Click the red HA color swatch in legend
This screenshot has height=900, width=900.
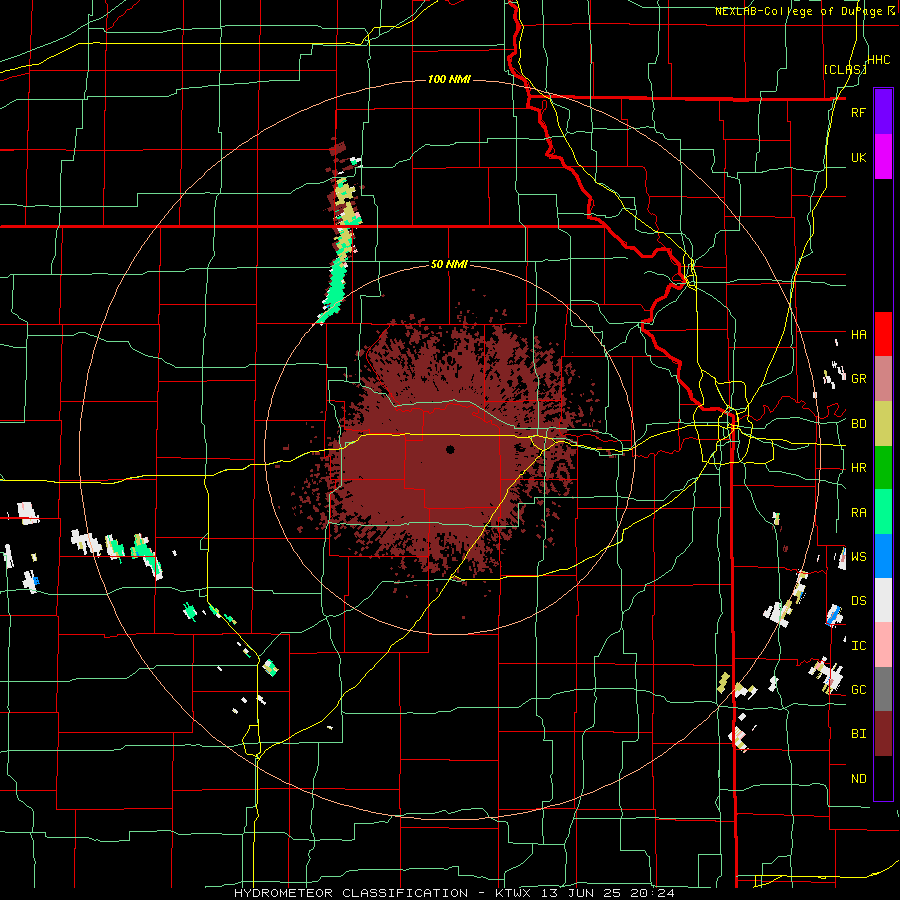[883, 334]
